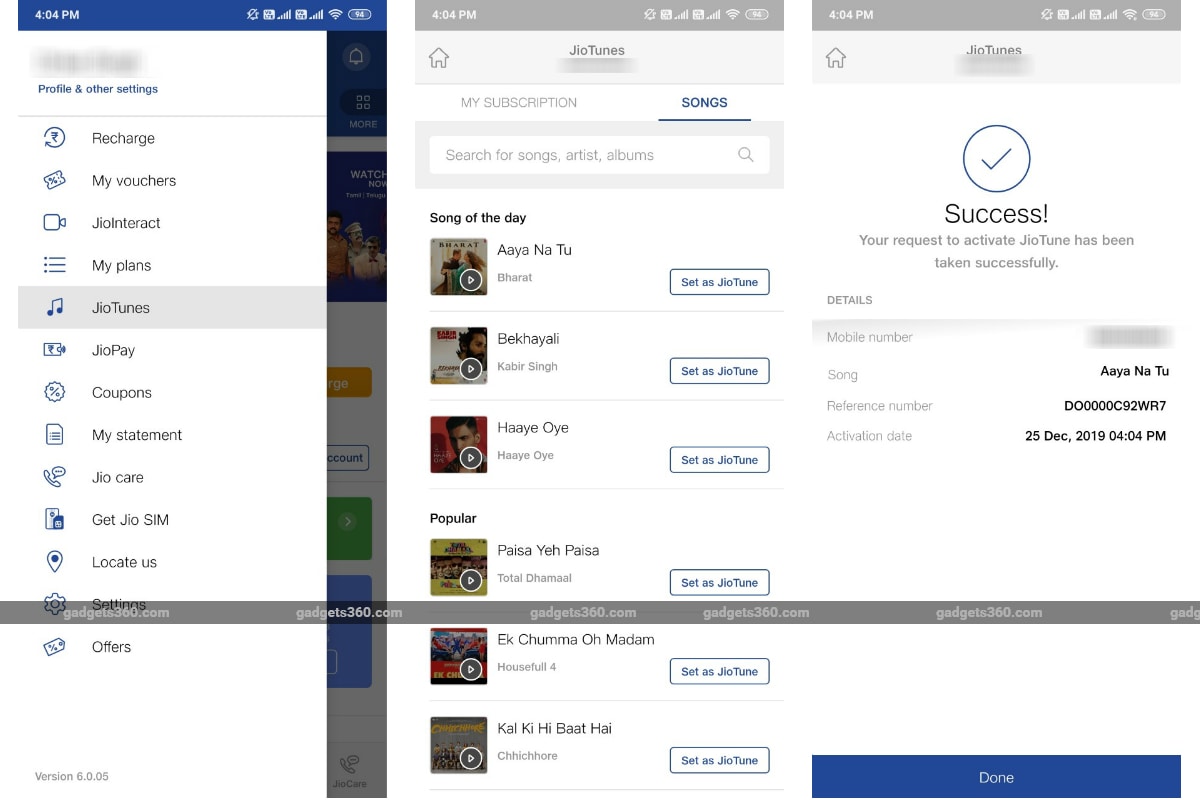Image resolution: width=1200 pixels, height=800 pixels.
Task: Select the Bekhayali song title
Action: [528, 339]
